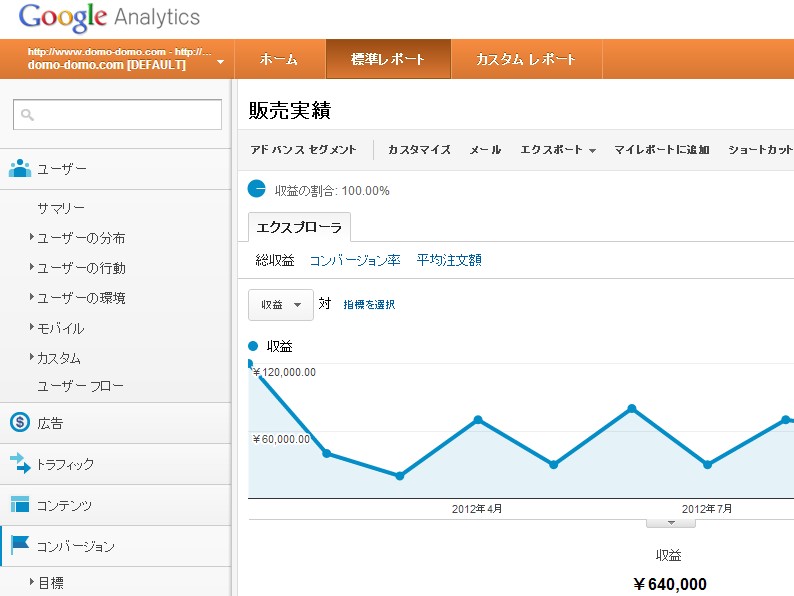Screen dimensions: 794x596
Task: Open アドバンス セグメント
Action: pyautogui.click(x=303, y=150)
